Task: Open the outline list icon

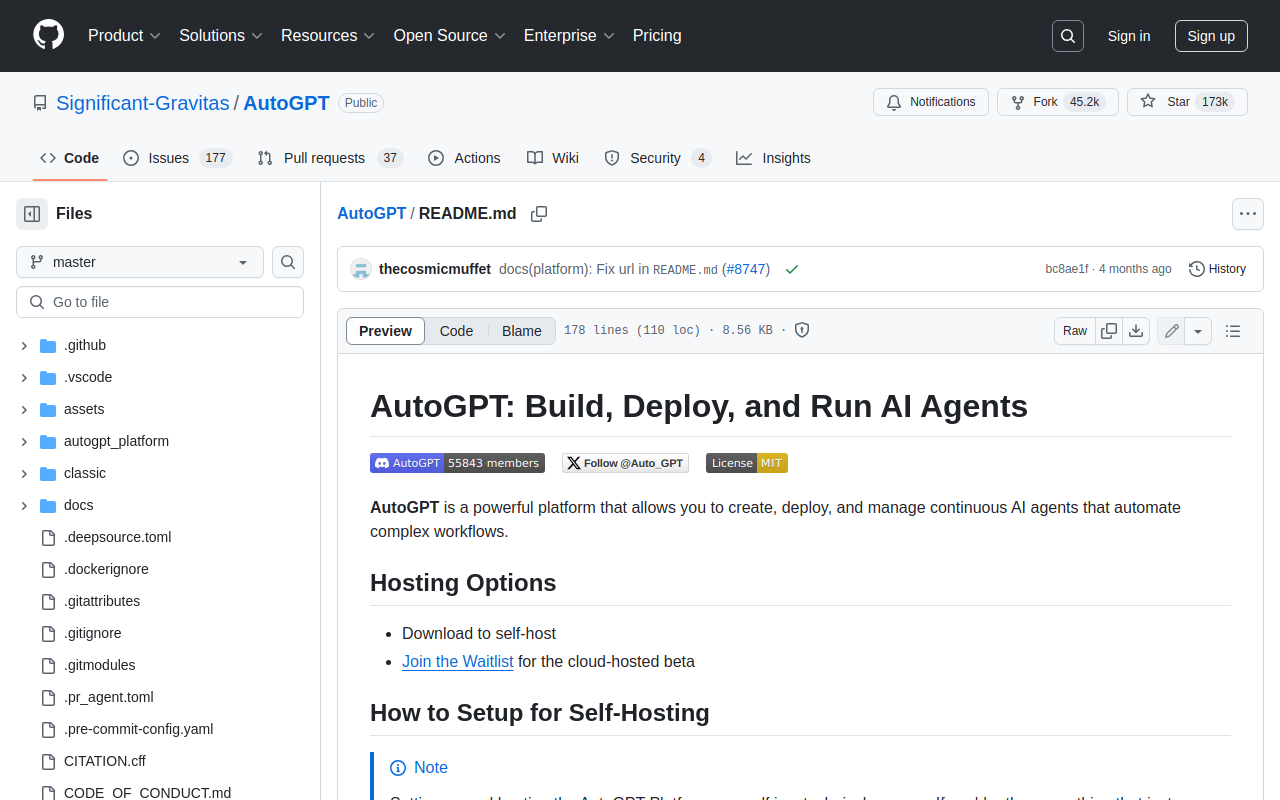Action: pos(1233,331)
